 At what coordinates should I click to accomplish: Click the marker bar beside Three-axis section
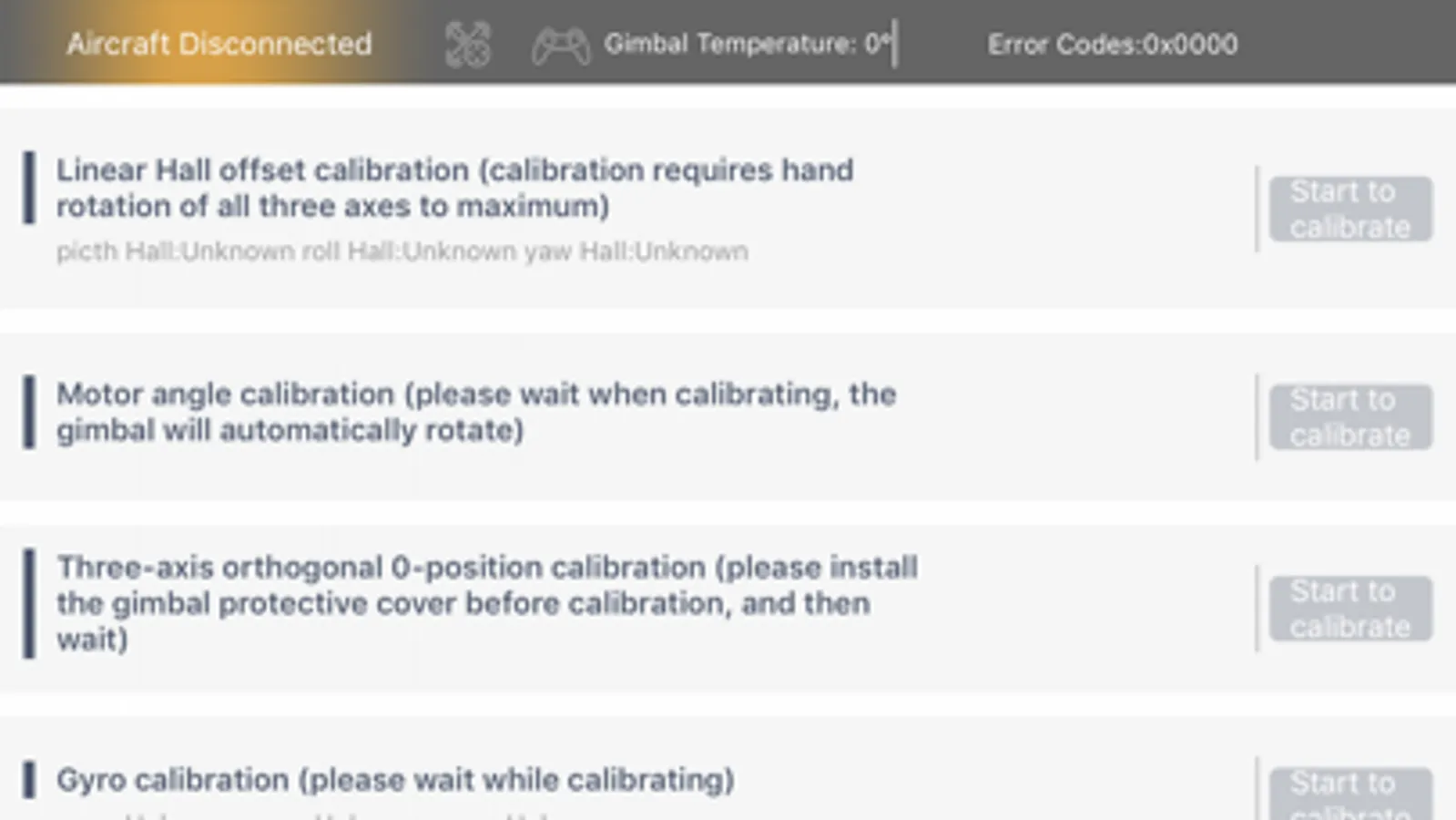pyautogui.click(x=29, y=602)
